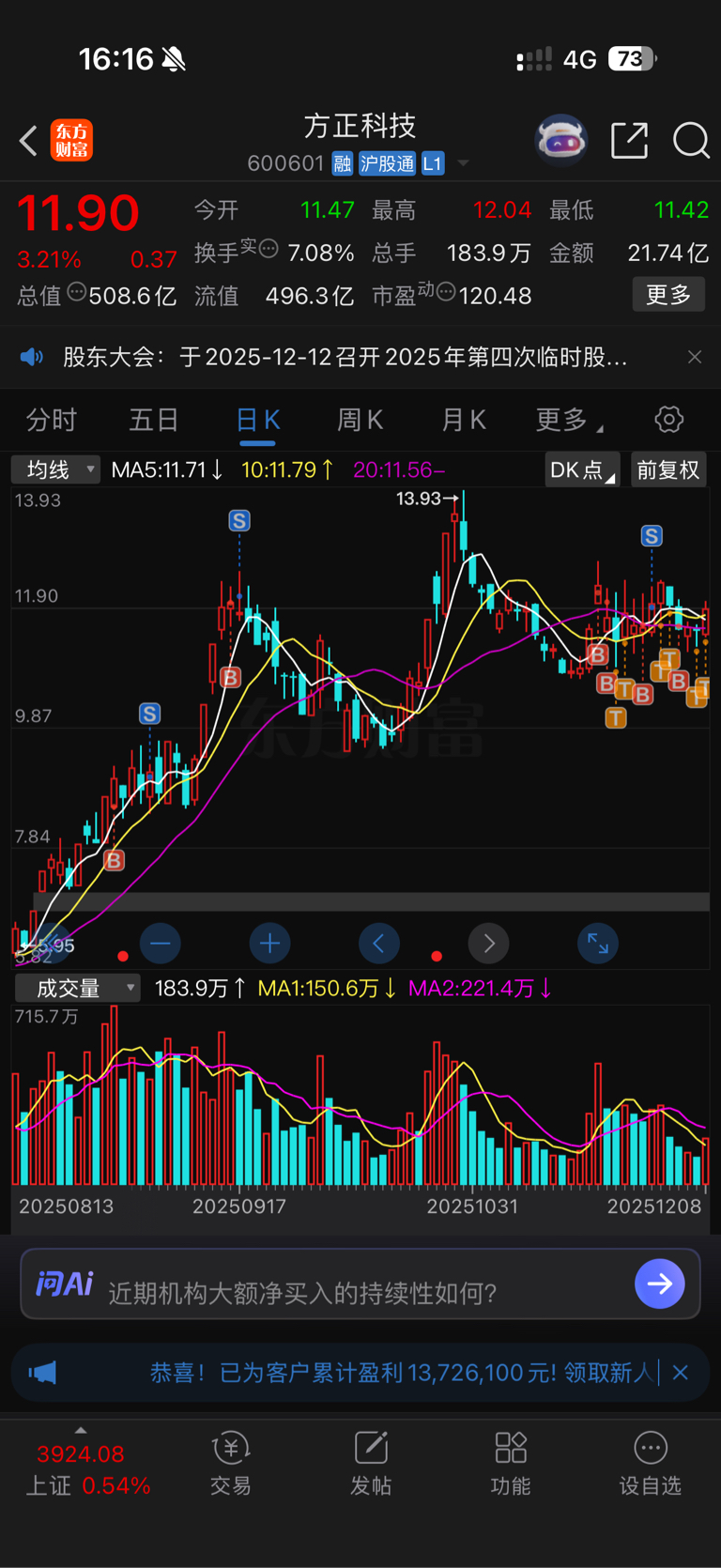This screenshot has height=1568, width=721.
Task: Select the 日K chart tab
Action: tap(257, 420)
